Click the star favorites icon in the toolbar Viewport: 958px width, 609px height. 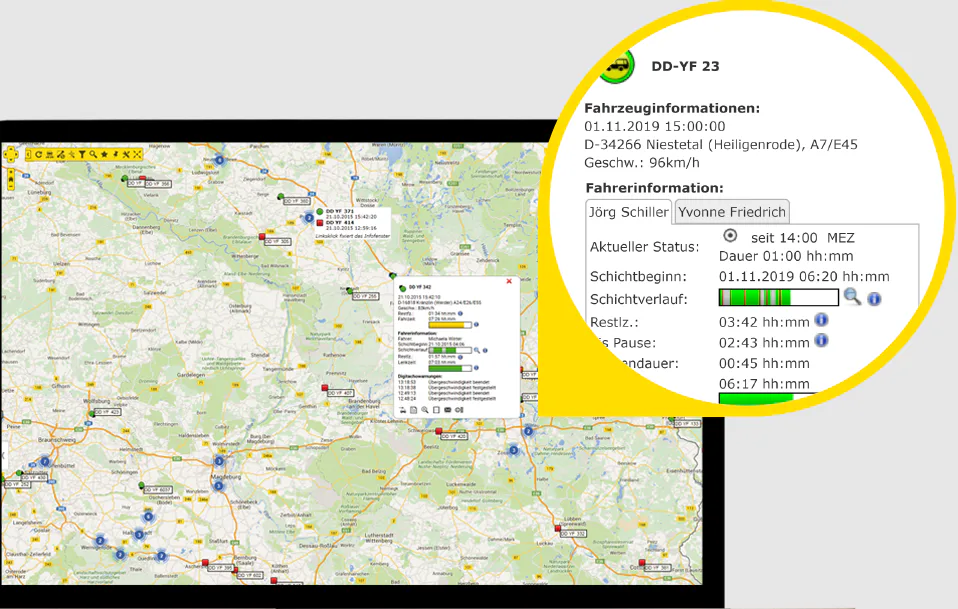(104, 155)
